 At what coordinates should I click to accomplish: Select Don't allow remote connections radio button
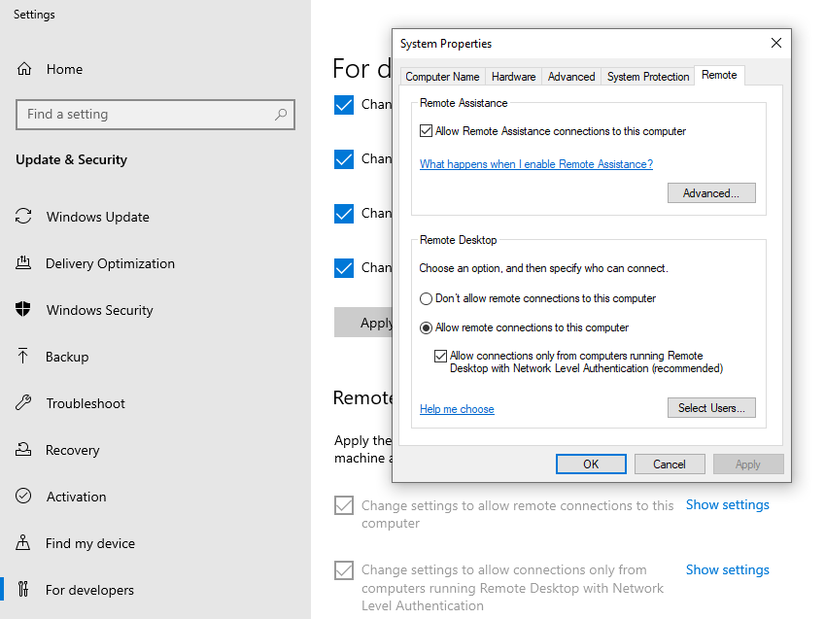click(426, 299)
